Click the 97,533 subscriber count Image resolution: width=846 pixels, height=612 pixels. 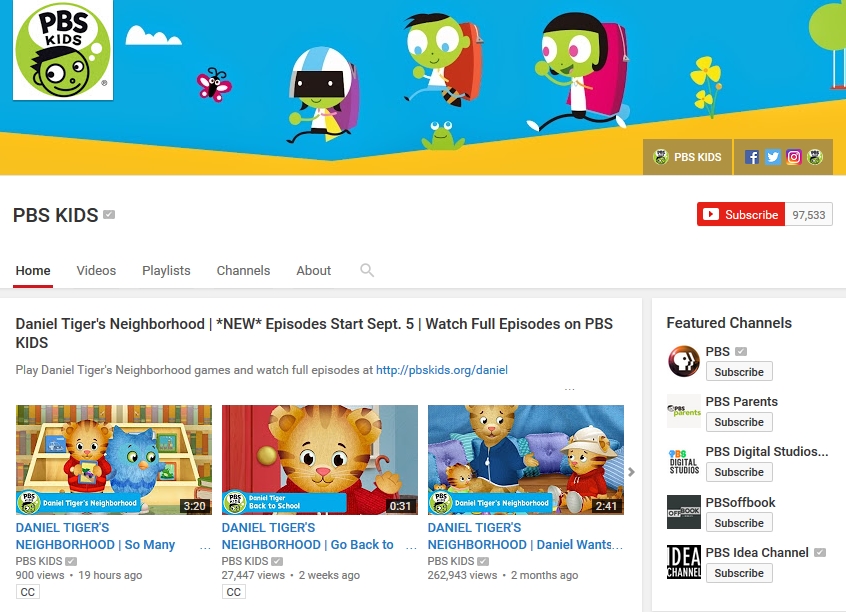(809, 215)
